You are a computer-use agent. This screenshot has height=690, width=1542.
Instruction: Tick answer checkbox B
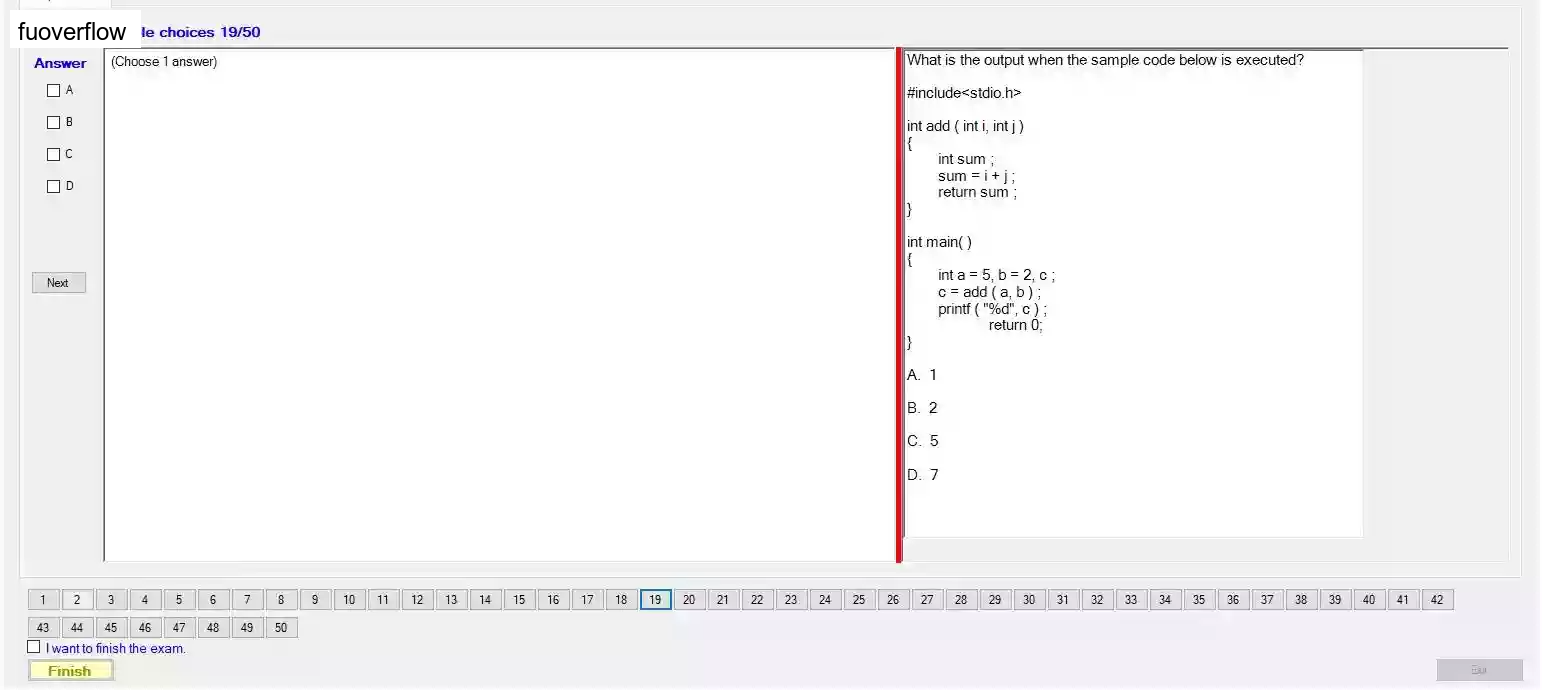54,123
